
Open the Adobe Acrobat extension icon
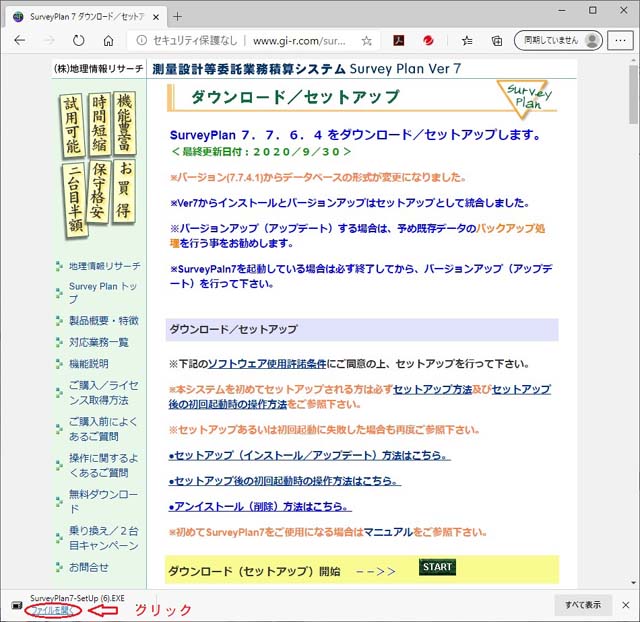coord(398,40)
